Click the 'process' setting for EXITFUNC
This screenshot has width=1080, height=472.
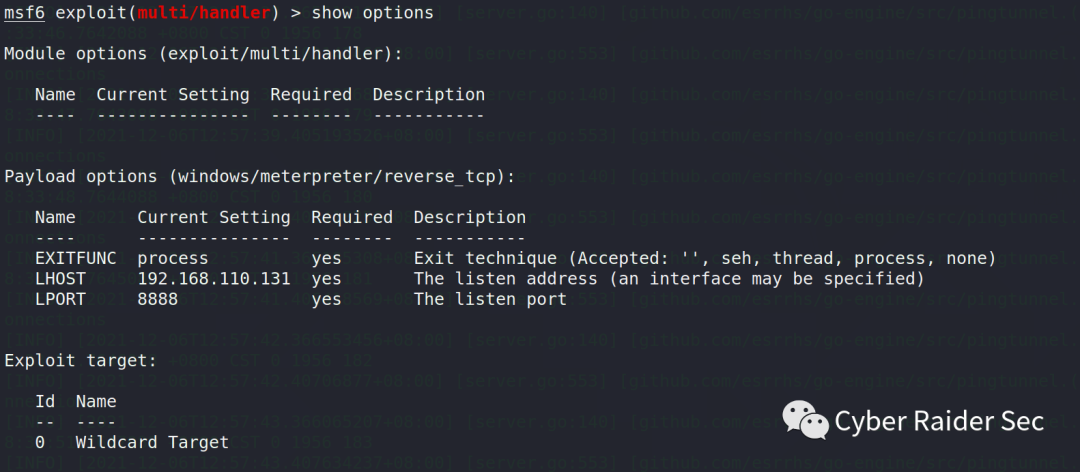[173, 259]
